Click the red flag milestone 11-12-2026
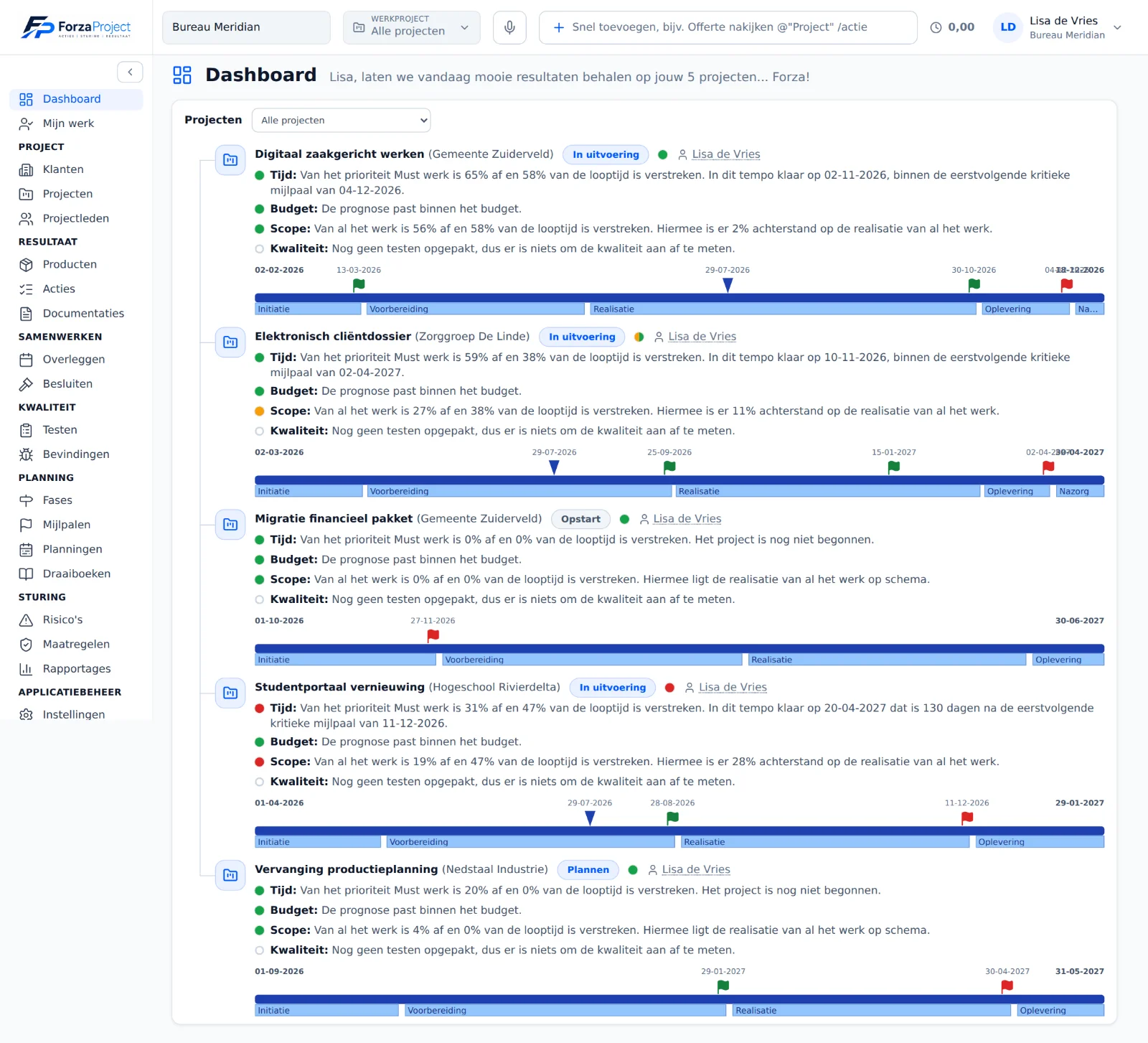1148x1043 pixels. (967, 818)
